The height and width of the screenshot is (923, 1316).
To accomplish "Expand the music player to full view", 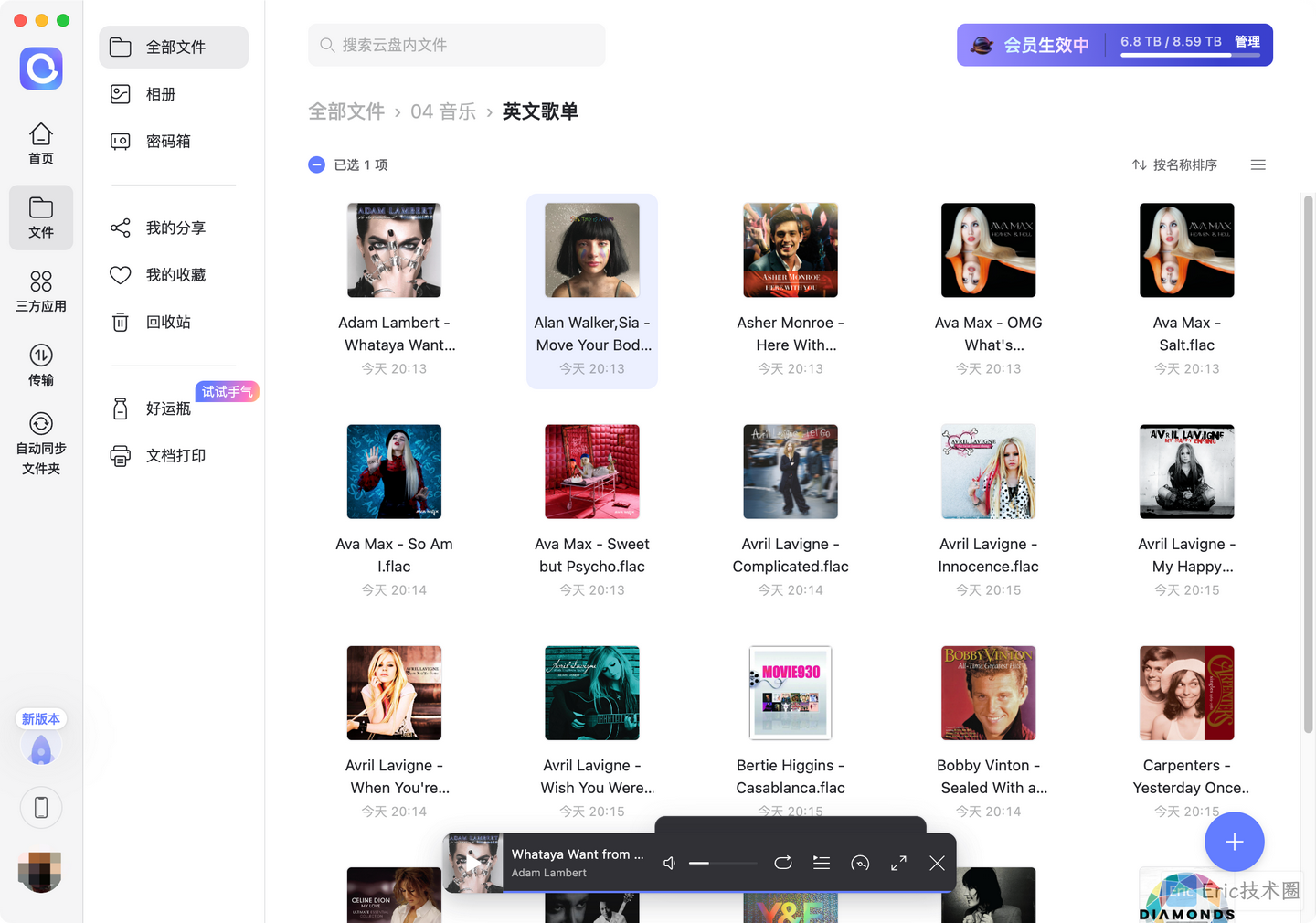I will [898, 863].
